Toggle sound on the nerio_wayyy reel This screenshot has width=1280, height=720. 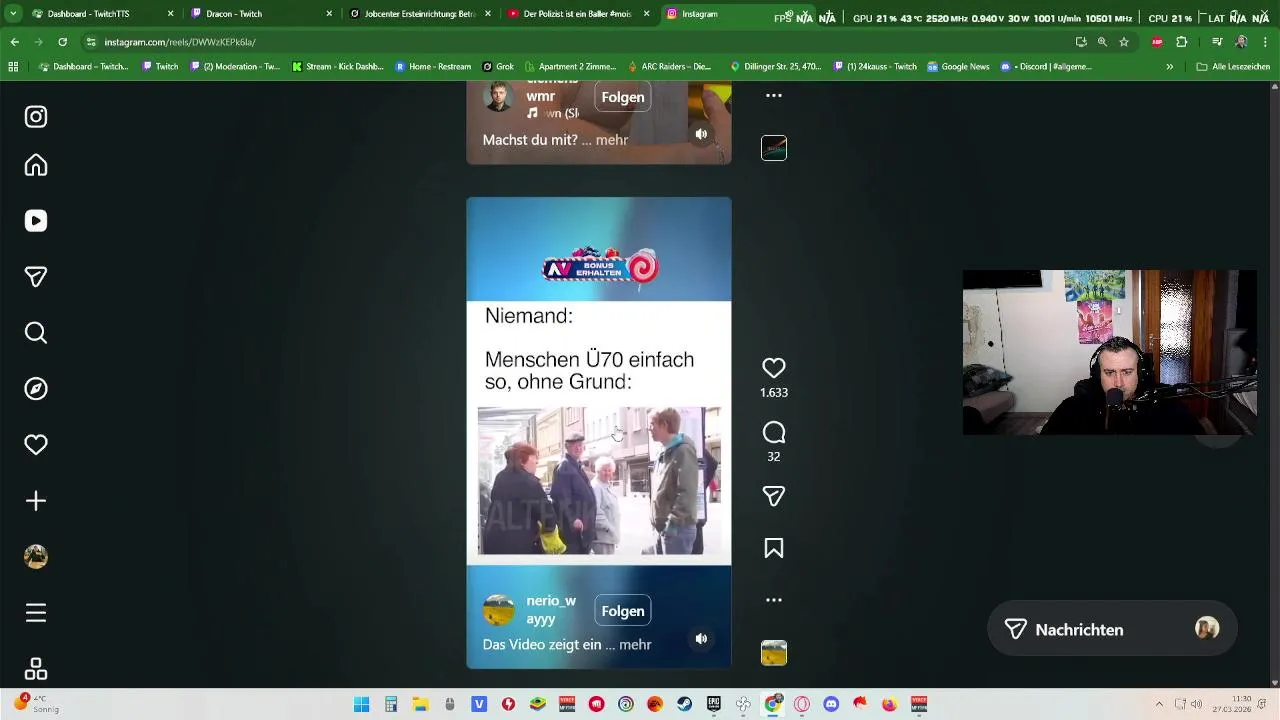(x=701, y=639)
